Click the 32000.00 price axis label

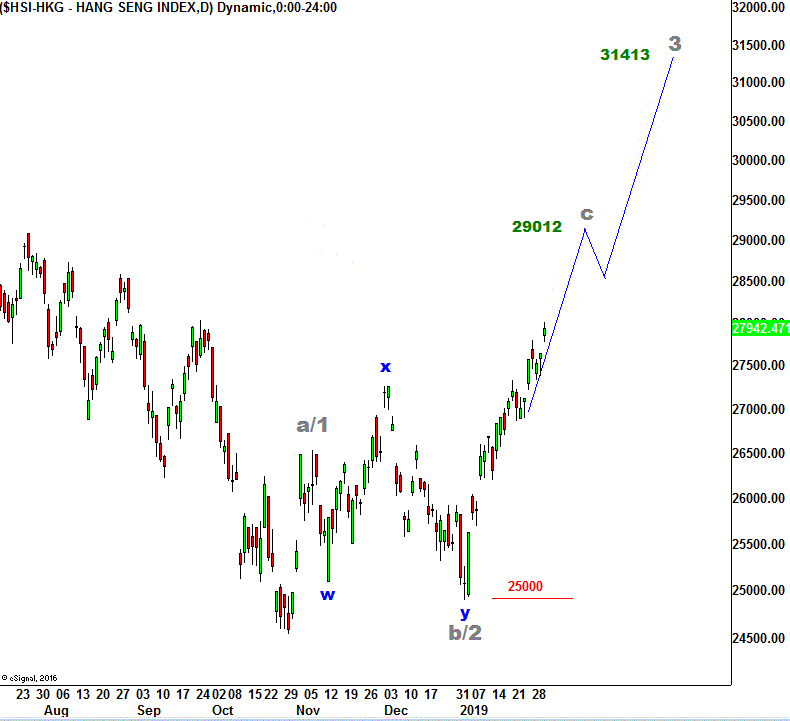(x=759, y=8)
